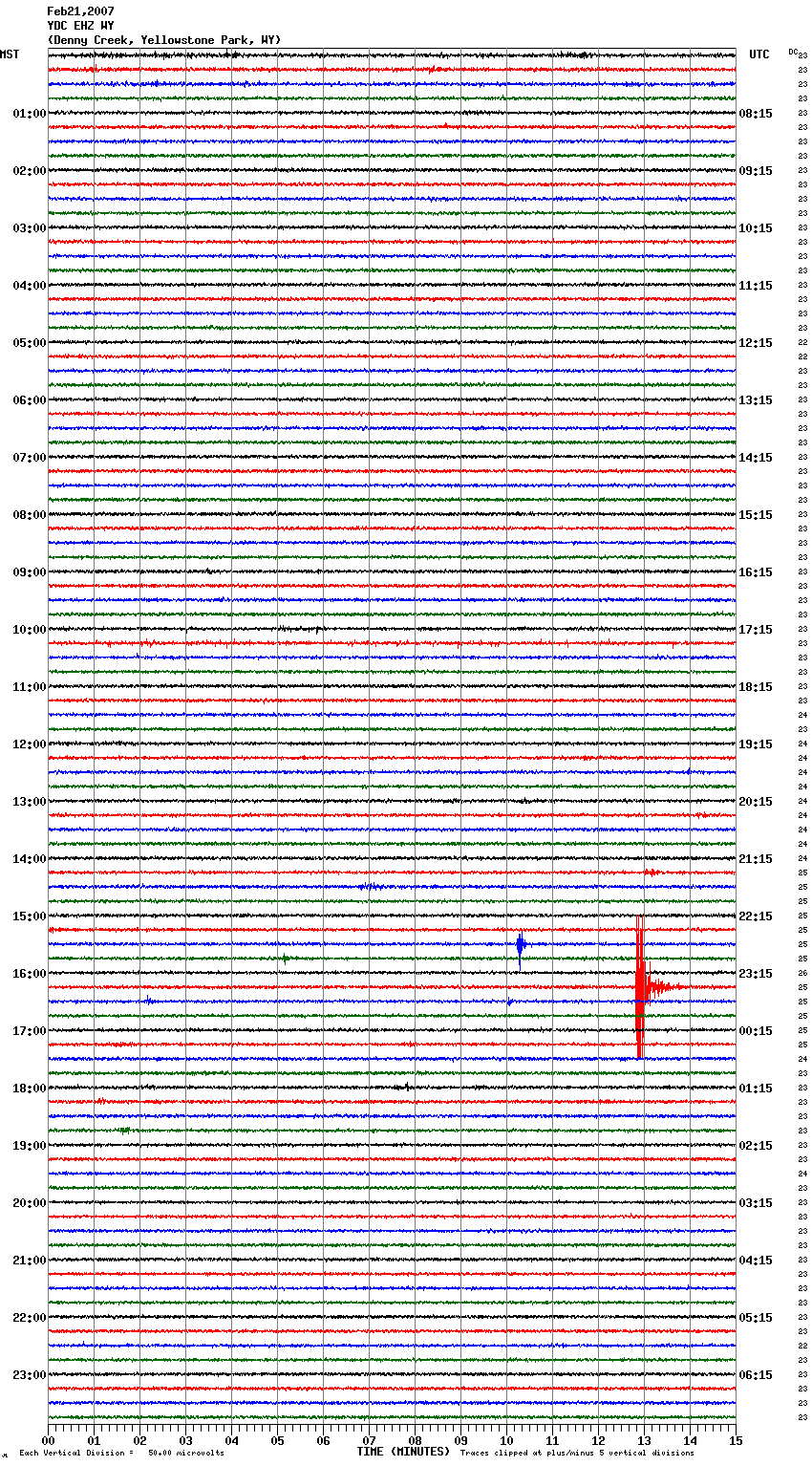Viewport: 812px width, 1466px height.
Task: Click the 20:15 UTC time label
Action: (756, 802)
